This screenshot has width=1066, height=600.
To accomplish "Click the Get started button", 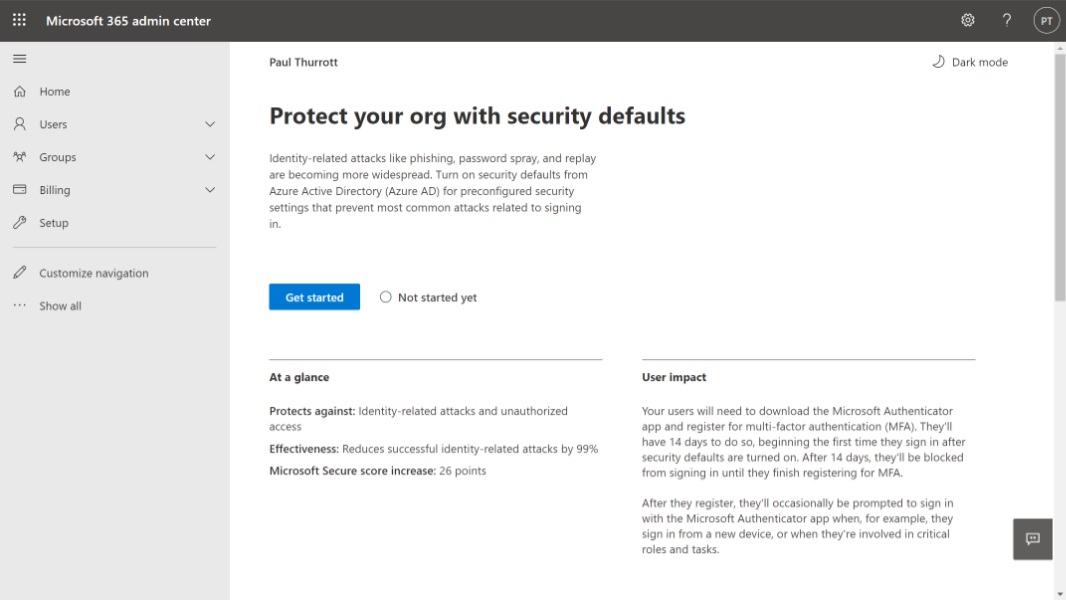I will (x=314, y=297).
